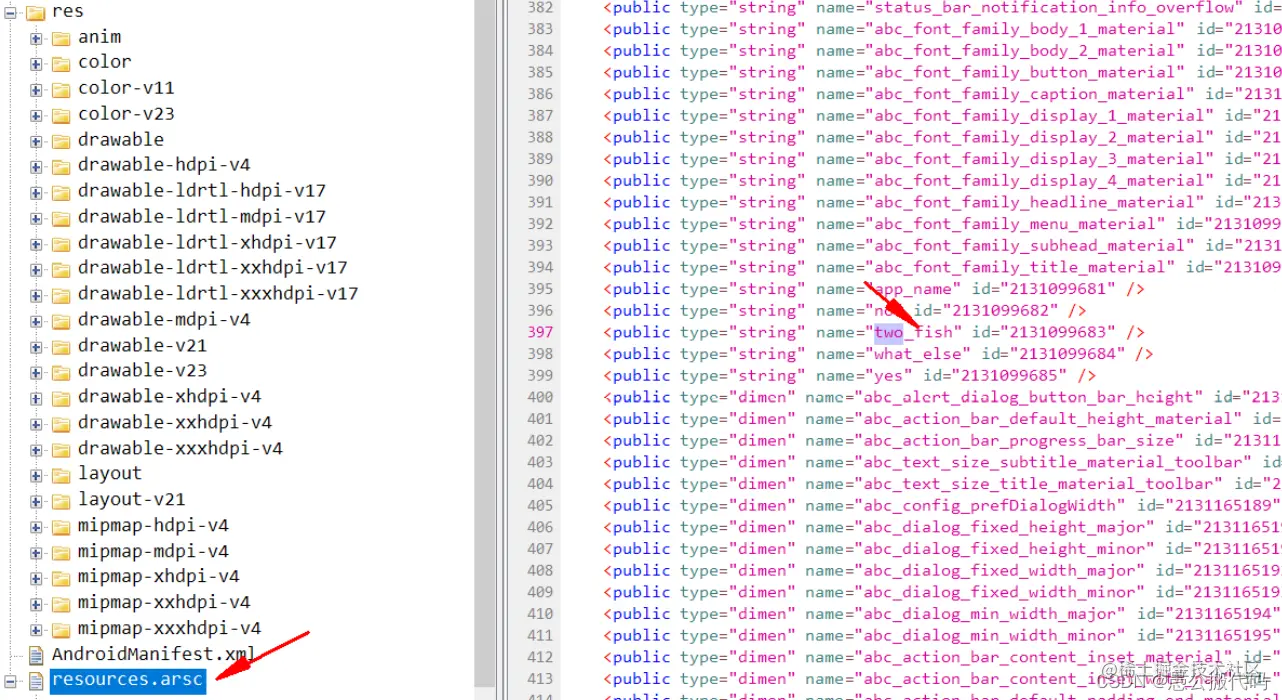
Task: Click status_bar_notification_info_overflow on line 382
Action: pos(1055,7)
